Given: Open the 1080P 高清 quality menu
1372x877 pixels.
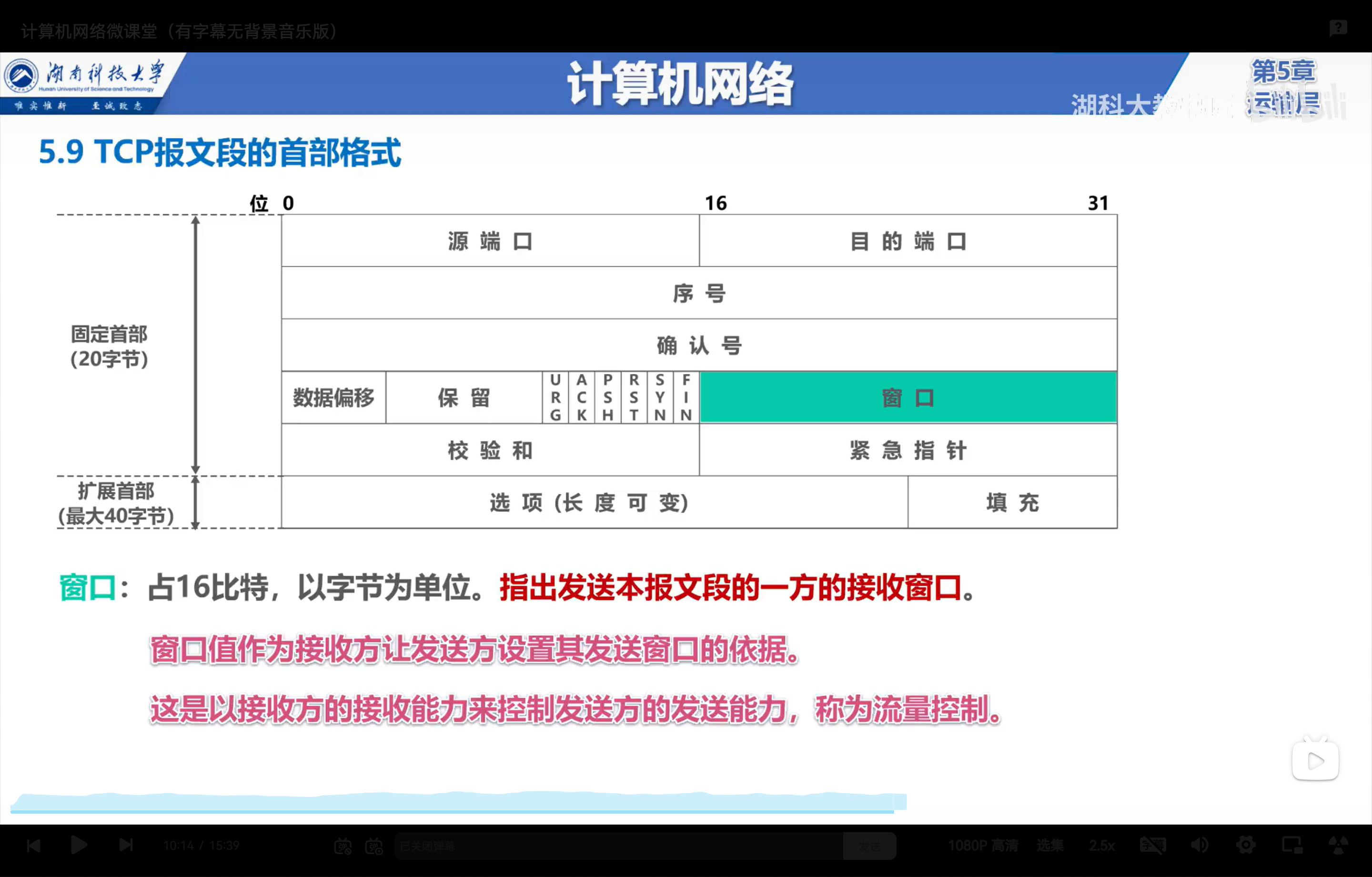Looking at the screenshot, I should point(983,845).
